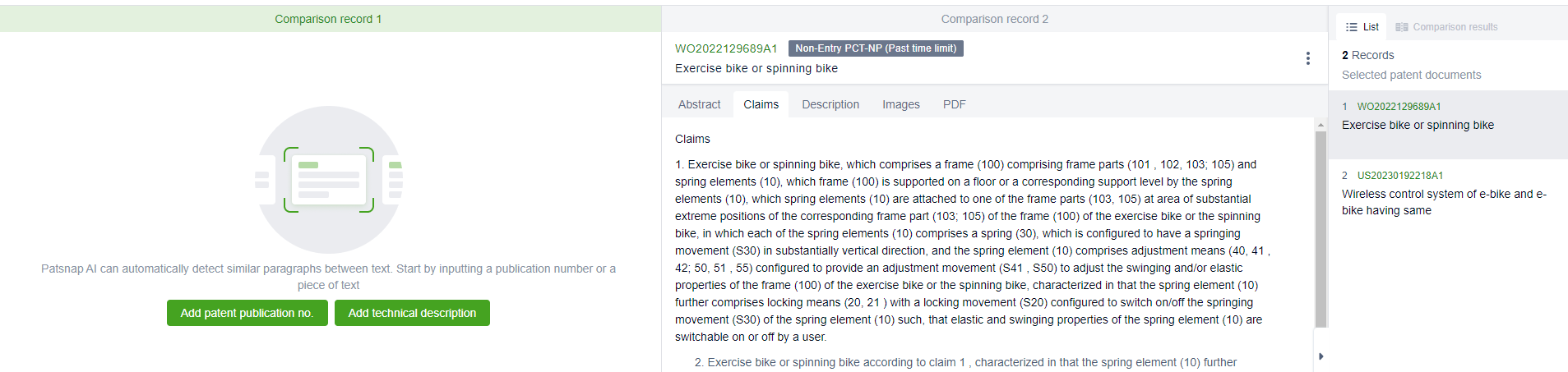The height and width of the screenshot is (372, 1568).
Task: Switch to the Abstract tab
Action: point(699,104)
